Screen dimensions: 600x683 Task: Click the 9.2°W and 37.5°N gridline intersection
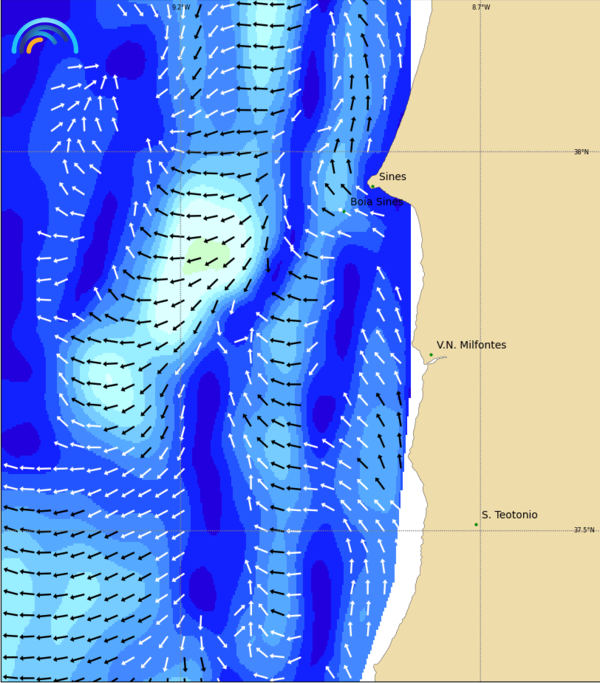(180, 531)
